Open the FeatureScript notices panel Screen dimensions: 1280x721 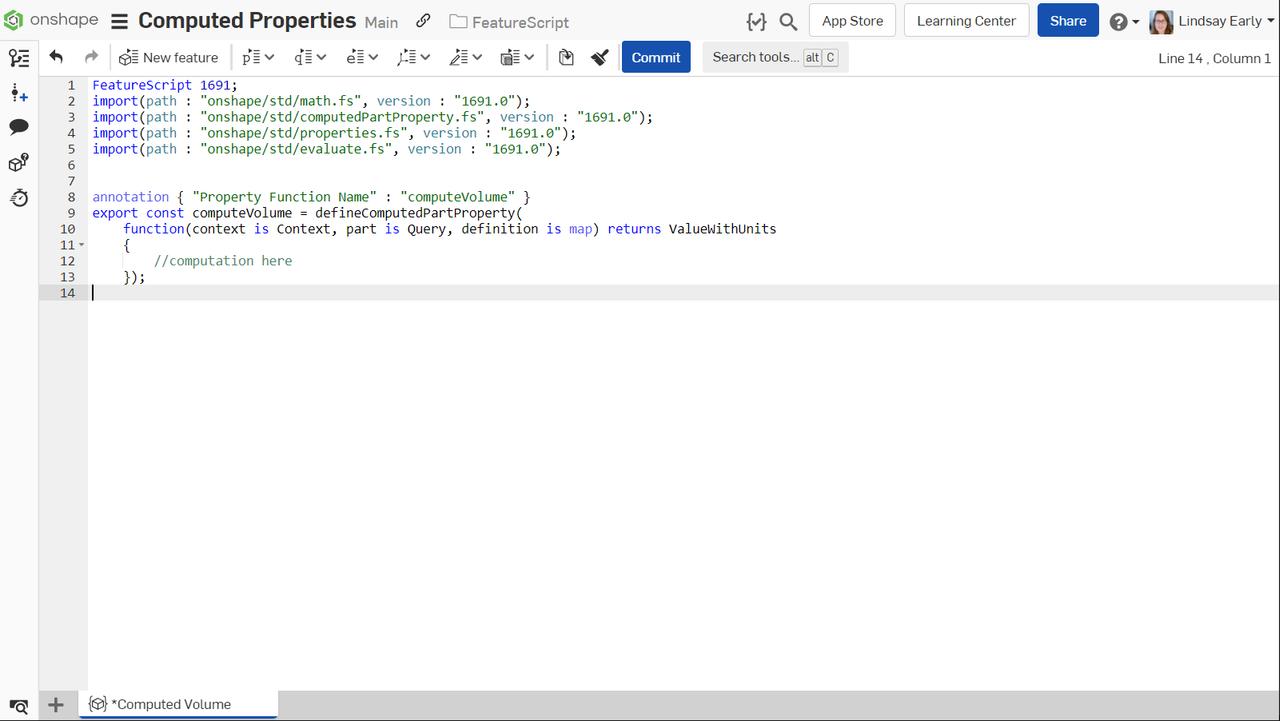[19, 162]
